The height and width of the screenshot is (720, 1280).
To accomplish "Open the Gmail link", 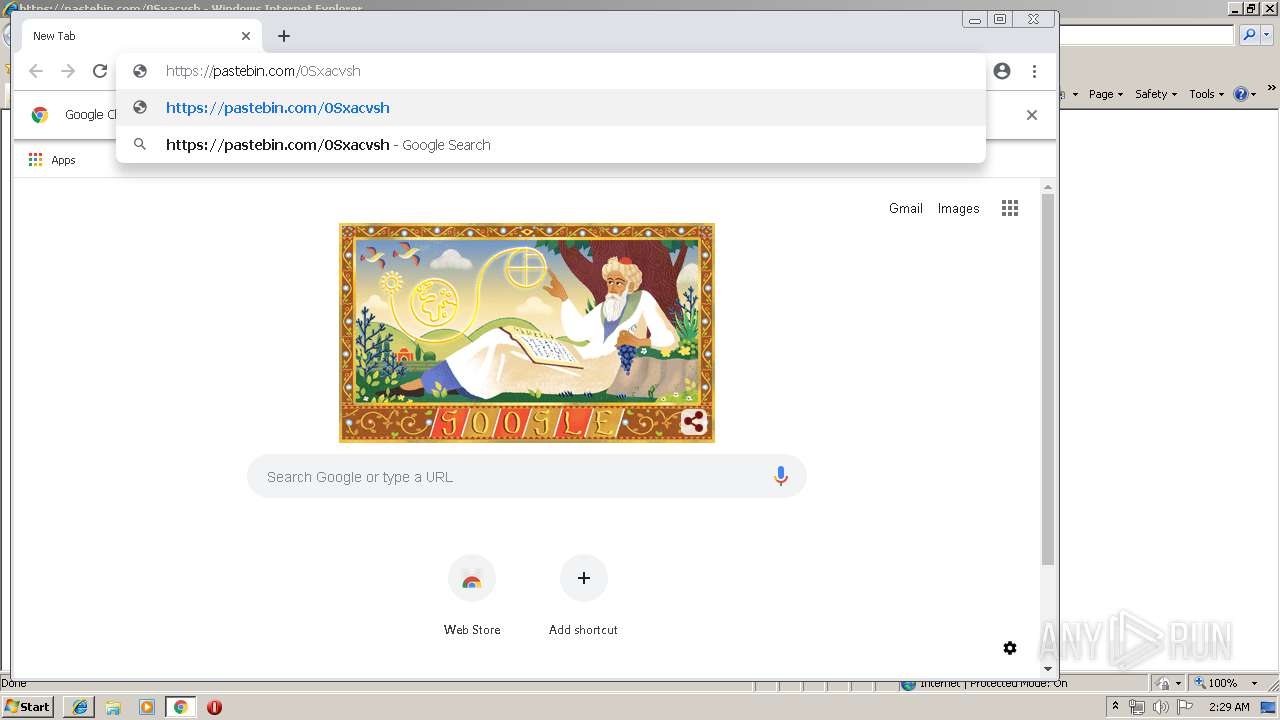I will 905,208.
